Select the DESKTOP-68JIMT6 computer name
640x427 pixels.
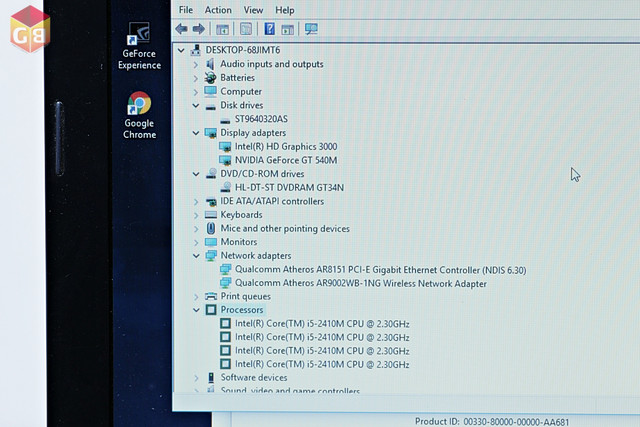(242, 50)
